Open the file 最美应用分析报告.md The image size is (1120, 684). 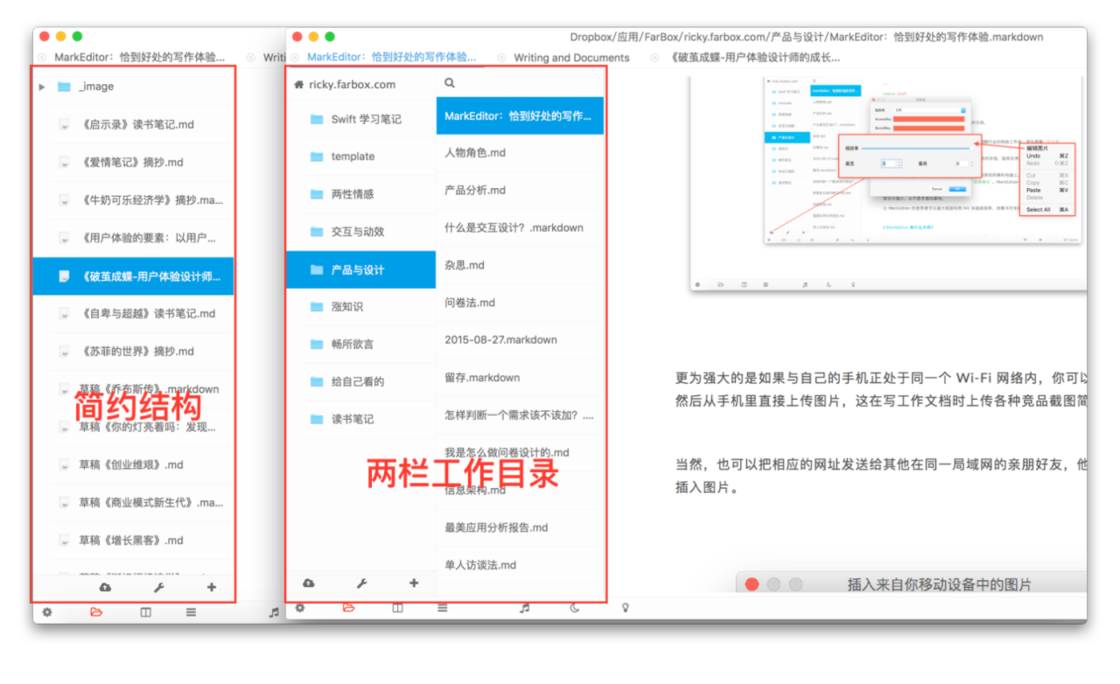[x=520, y=528]
